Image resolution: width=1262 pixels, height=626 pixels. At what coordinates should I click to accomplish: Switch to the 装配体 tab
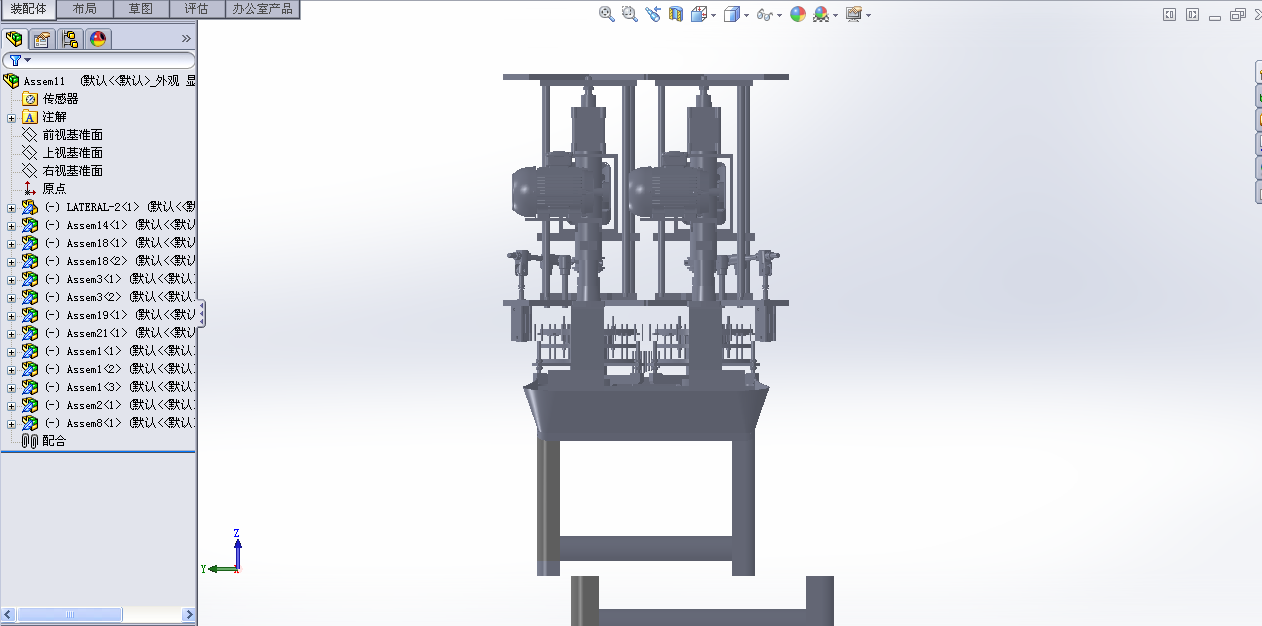tap(28, 8)
